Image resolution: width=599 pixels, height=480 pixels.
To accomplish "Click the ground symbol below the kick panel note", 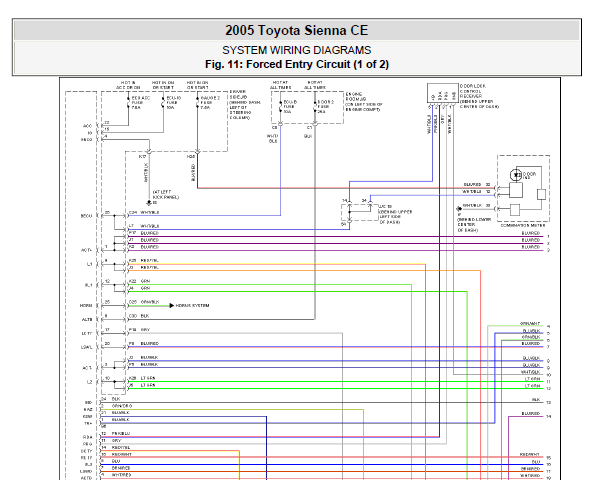I will (149, 203).
